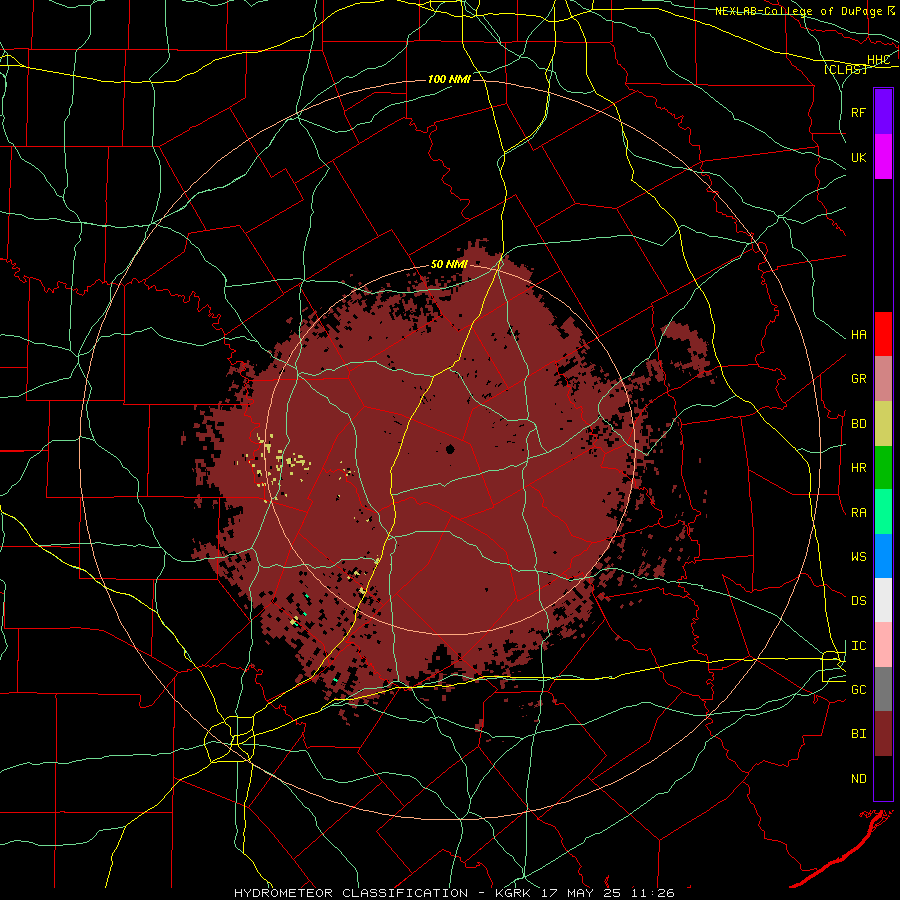
Task: Click the WS blue legend swatch
Action: [x=883, y=556]
